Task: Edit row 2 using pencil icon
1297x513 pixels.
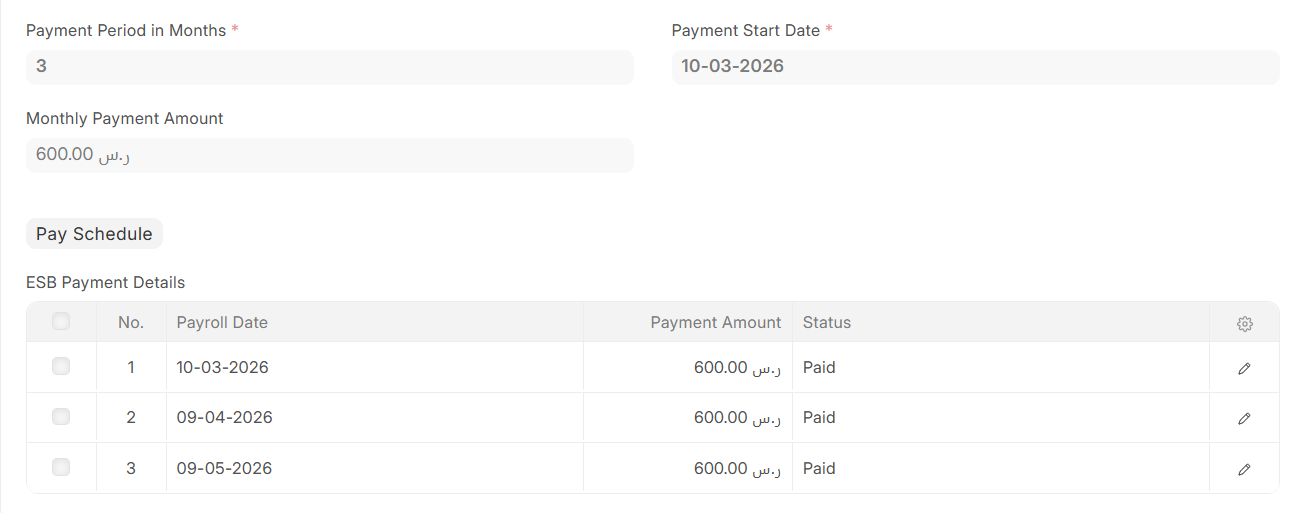Action: (1244, 418)
